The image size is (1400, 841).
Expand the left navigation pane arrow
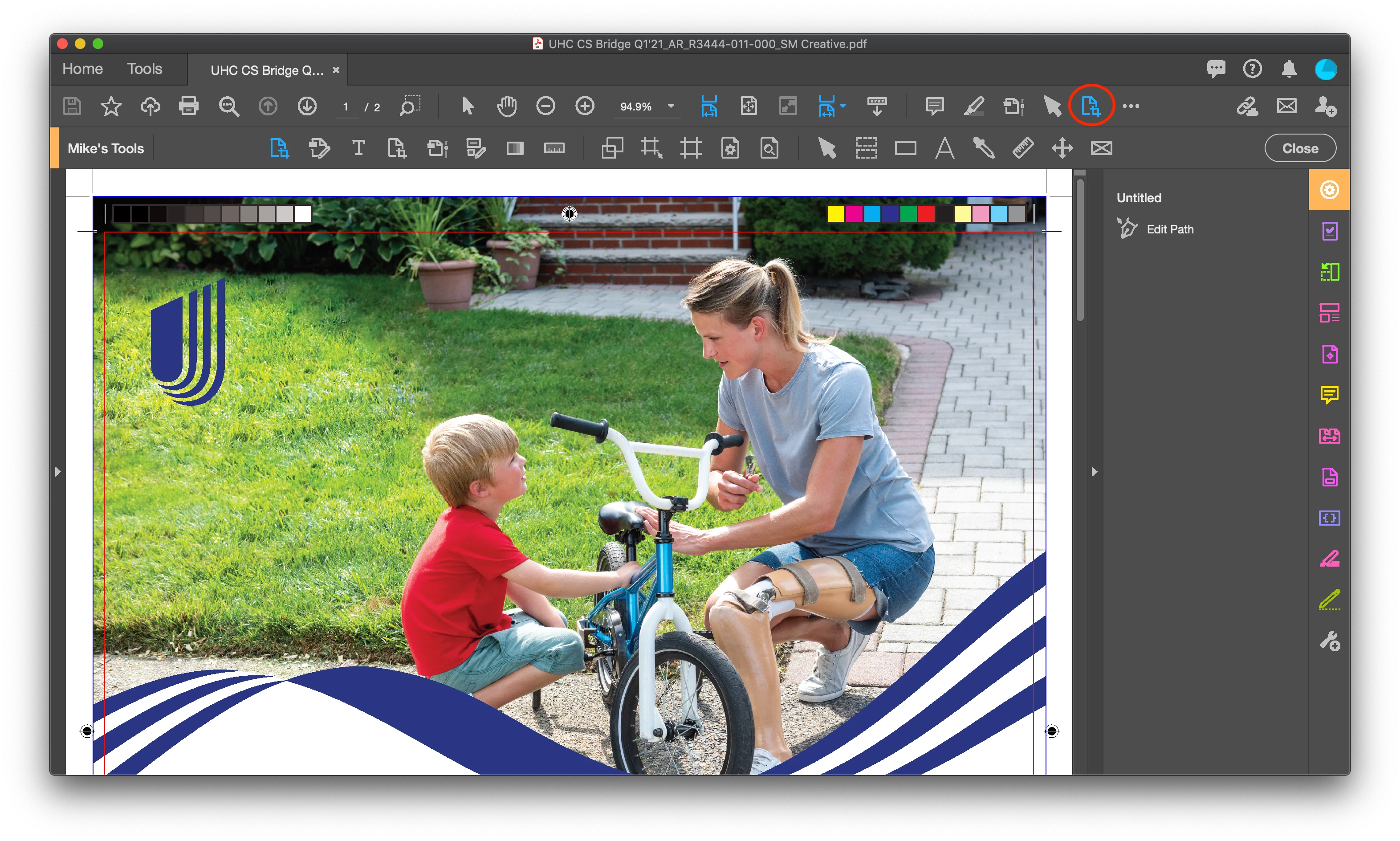(57, 472)
